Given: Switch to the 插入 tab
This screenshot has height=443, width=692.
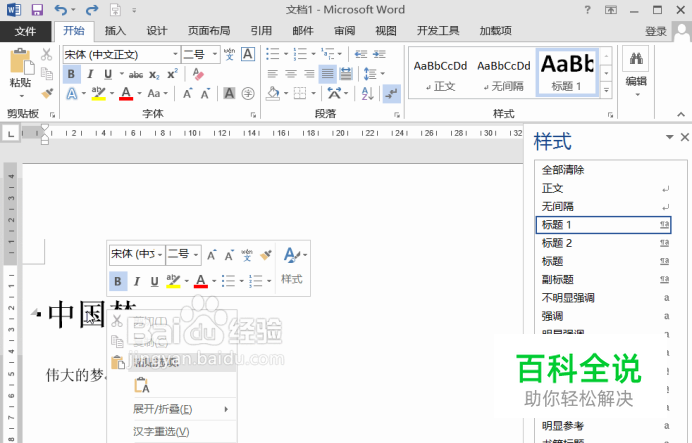Looking at the screenshot, I should pos(115,30).
